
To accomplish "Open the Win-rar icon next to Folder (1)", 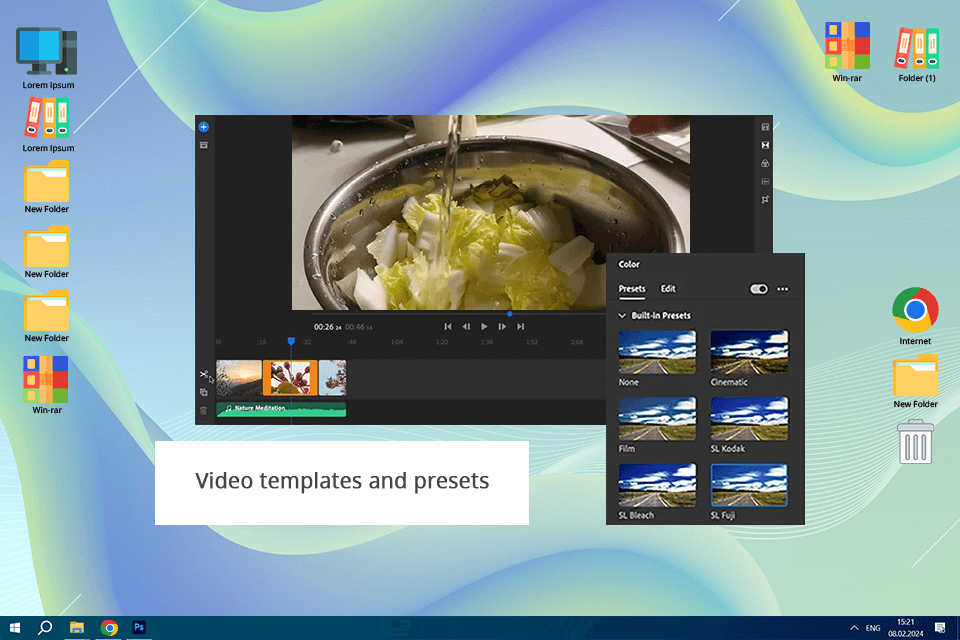I will (847, 52).
